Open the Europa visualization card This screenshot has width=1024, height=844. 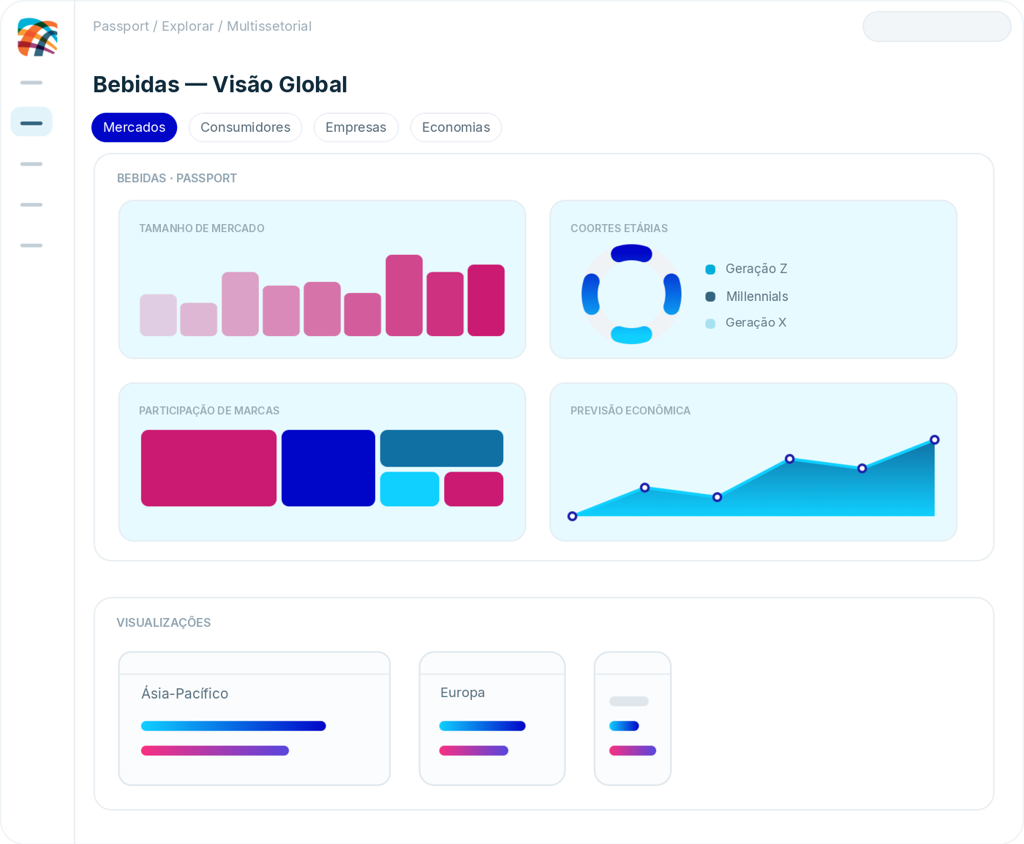pos(492,719)
